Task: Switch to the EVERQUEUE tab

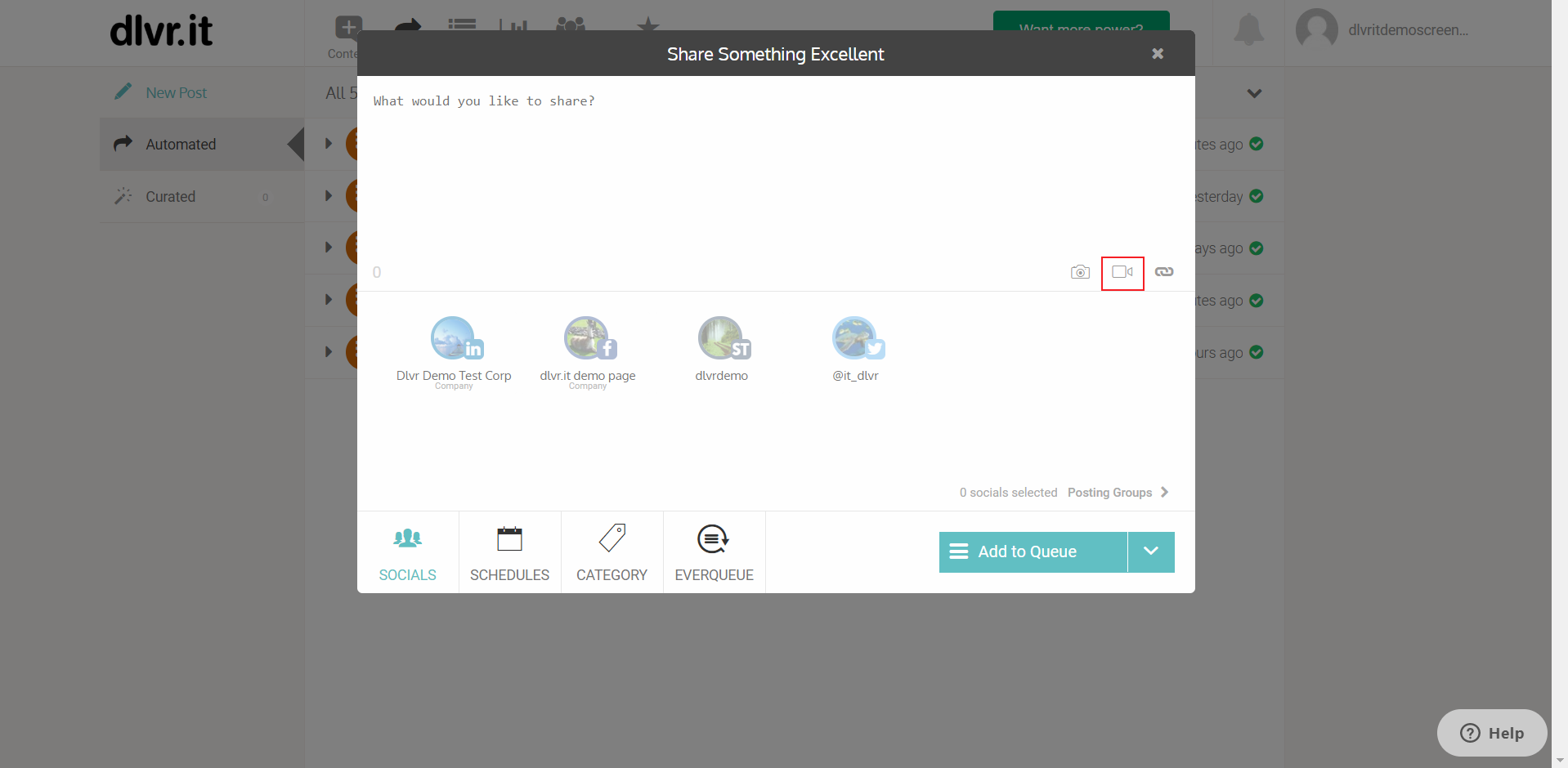Action: (715, 552)
